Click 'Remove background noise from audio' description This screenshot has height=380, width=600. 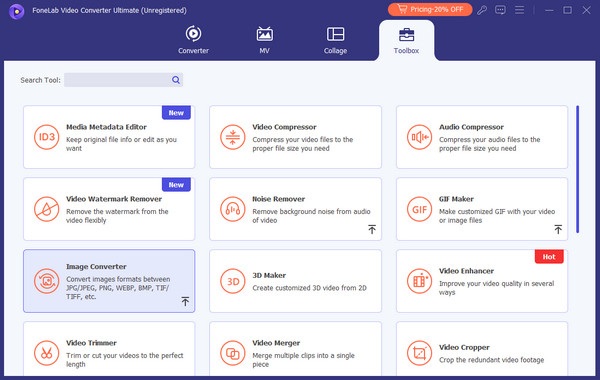(x=311, y=216)
